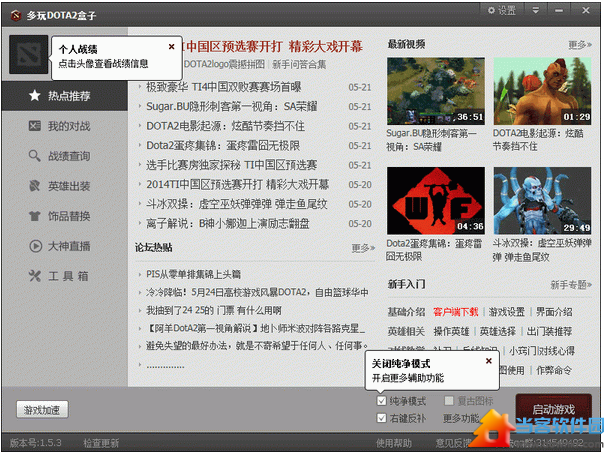The height and width of the screenshot is (454, 604).
Task: Click the 游戏加速 button
Action: pos(42,410)
